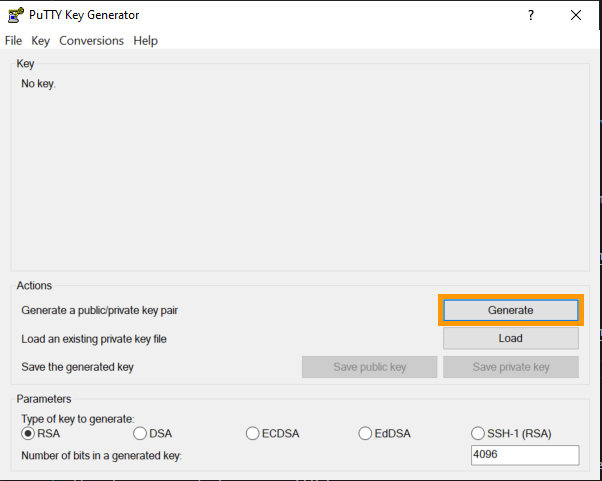
Task: Select ECDSA as the key type
Action: [x=253, y=433]
